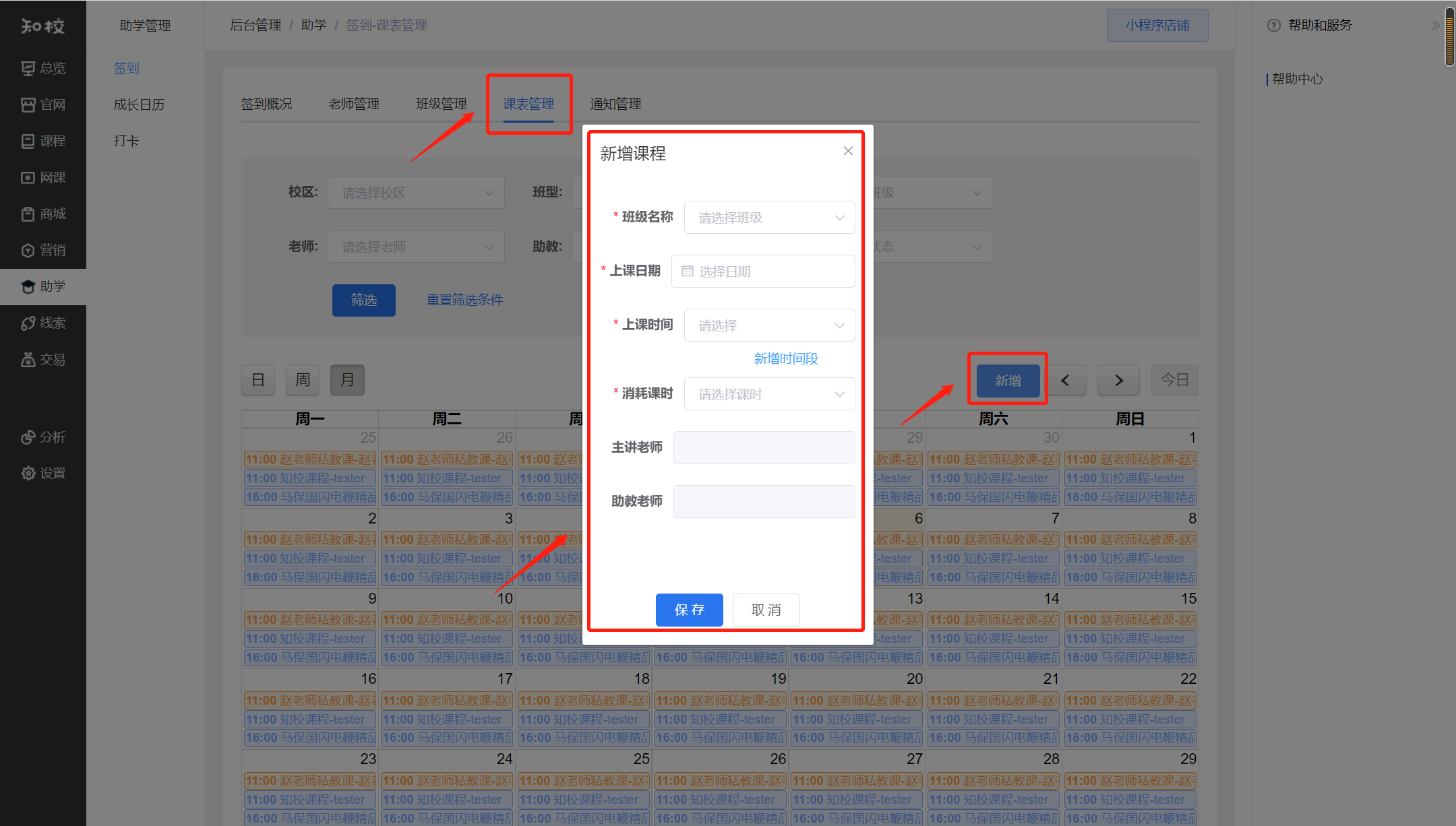Image resolution: width=1456 pixels, height=826 pixels.
Task: Close the 新增课程 dialog with X
Action: tap(848, 151)
